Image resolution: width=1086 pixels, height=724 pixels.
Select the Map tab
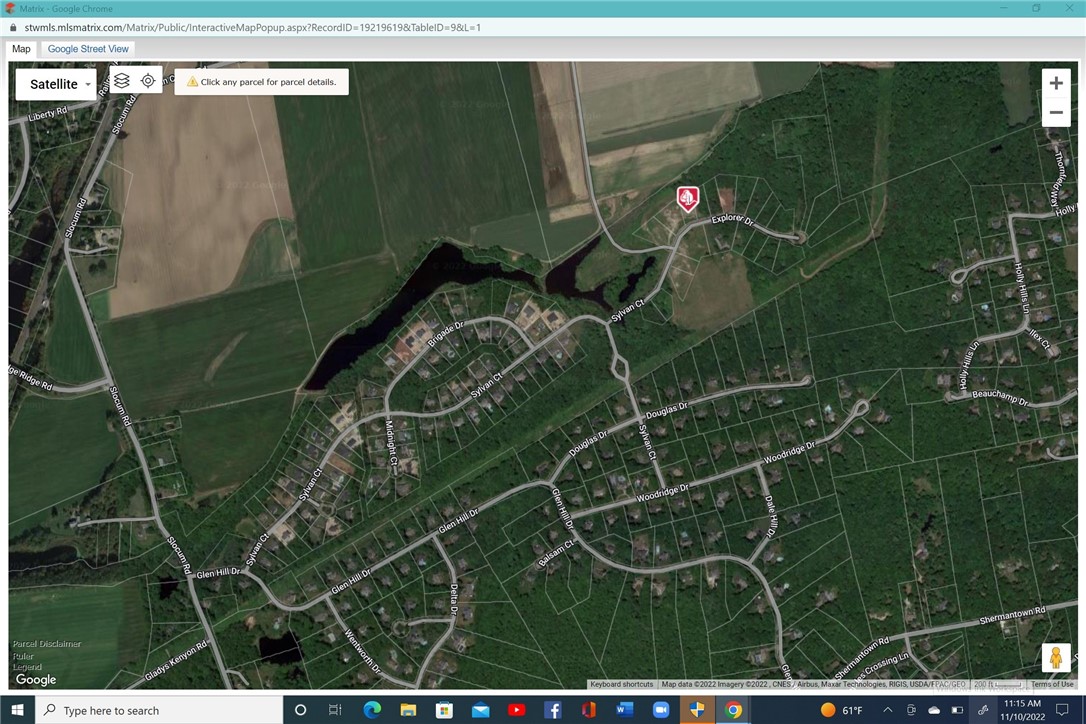[x=21, y=49]
